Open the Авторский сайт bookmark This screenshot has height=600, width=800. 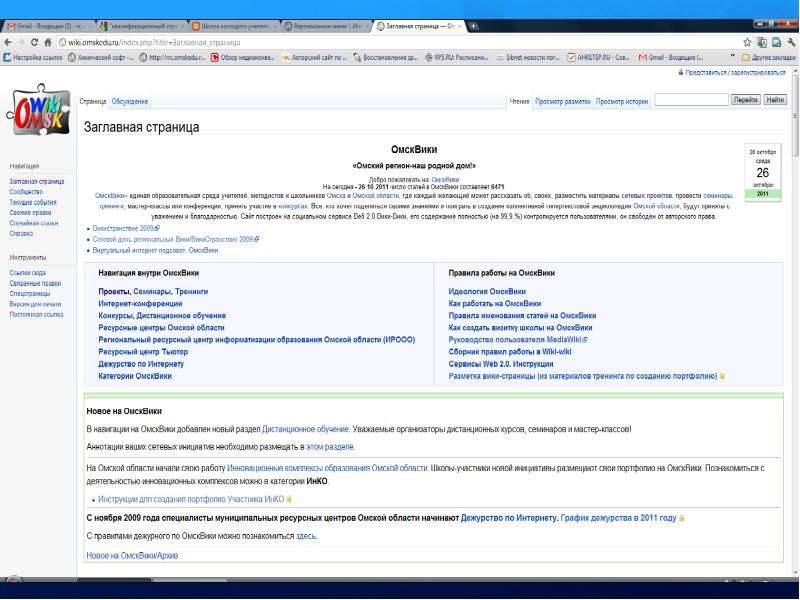pos(315,58)
